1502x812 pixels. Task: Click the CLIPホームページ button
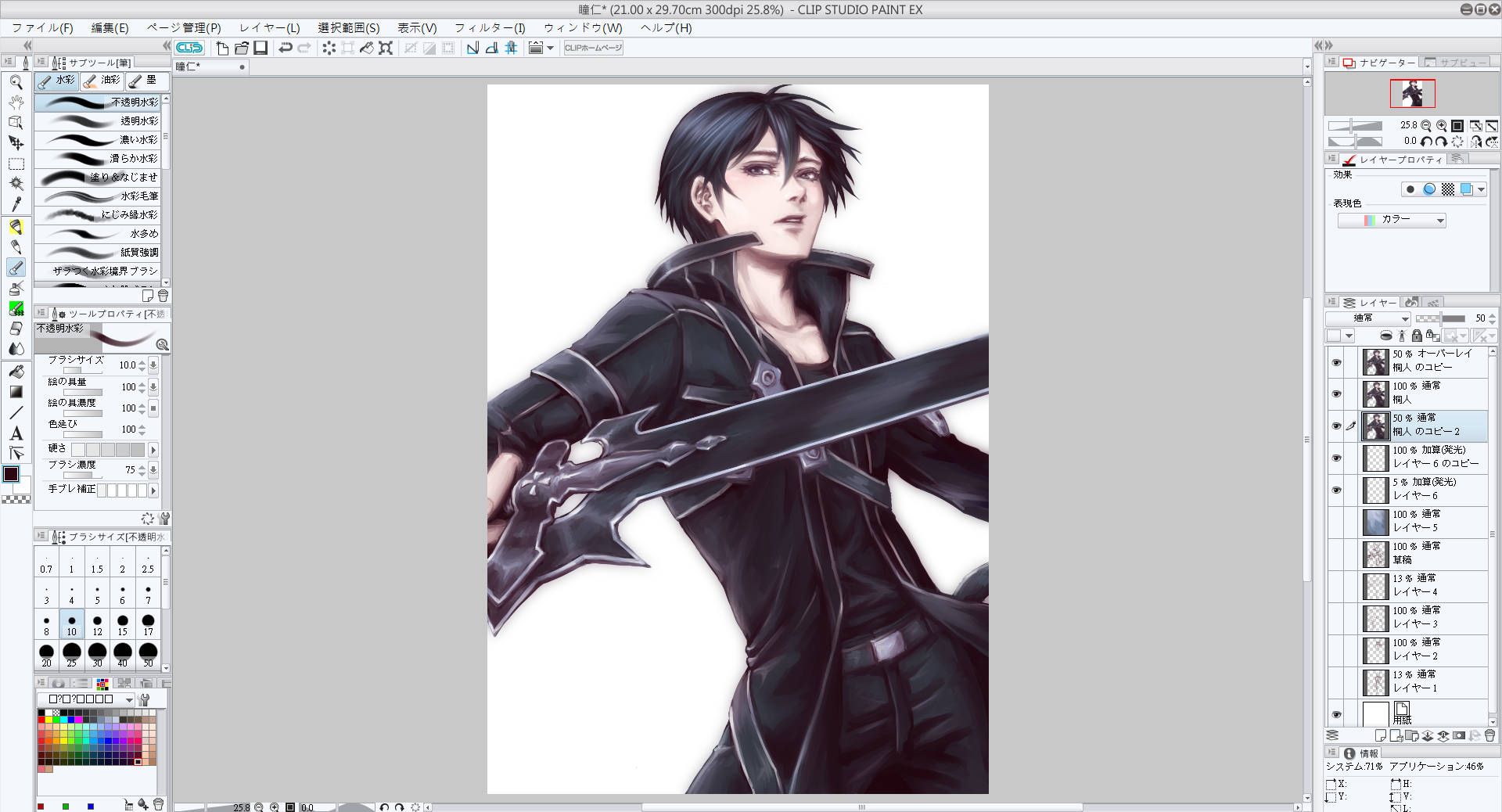[x=594, y=48]
